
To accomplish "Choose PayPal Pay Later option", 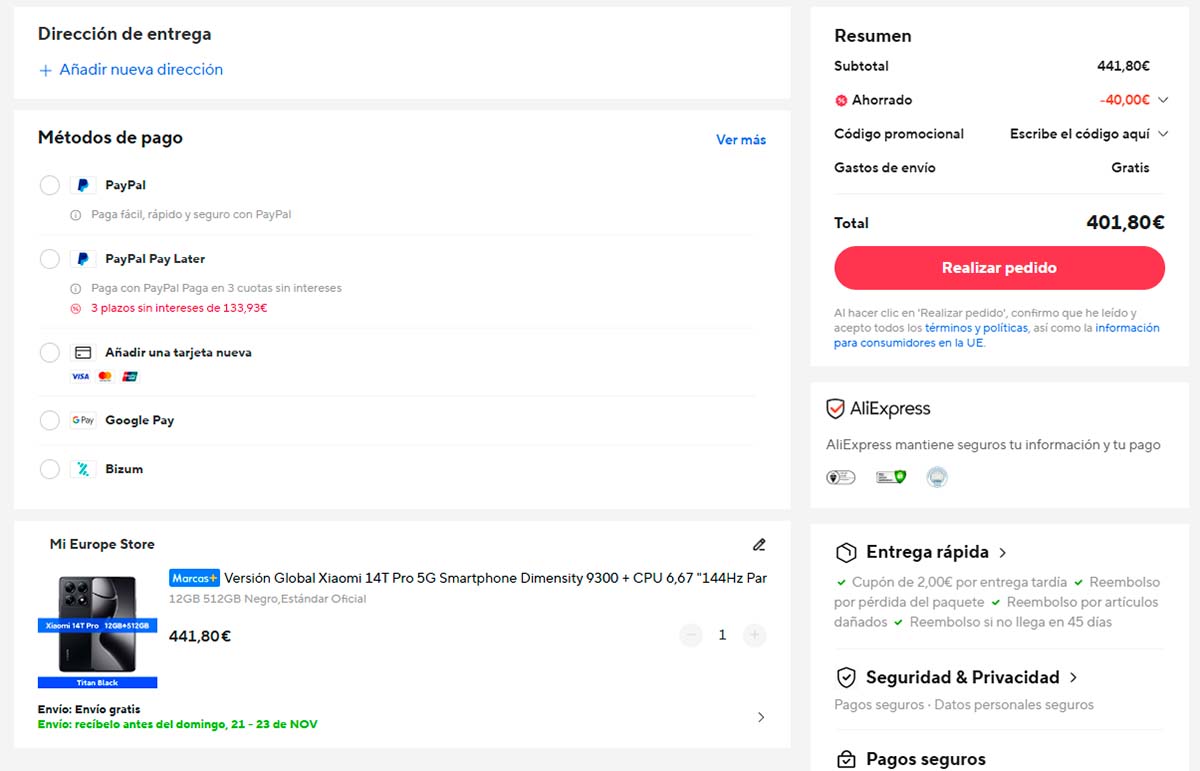I will click(x=49, y=258).
